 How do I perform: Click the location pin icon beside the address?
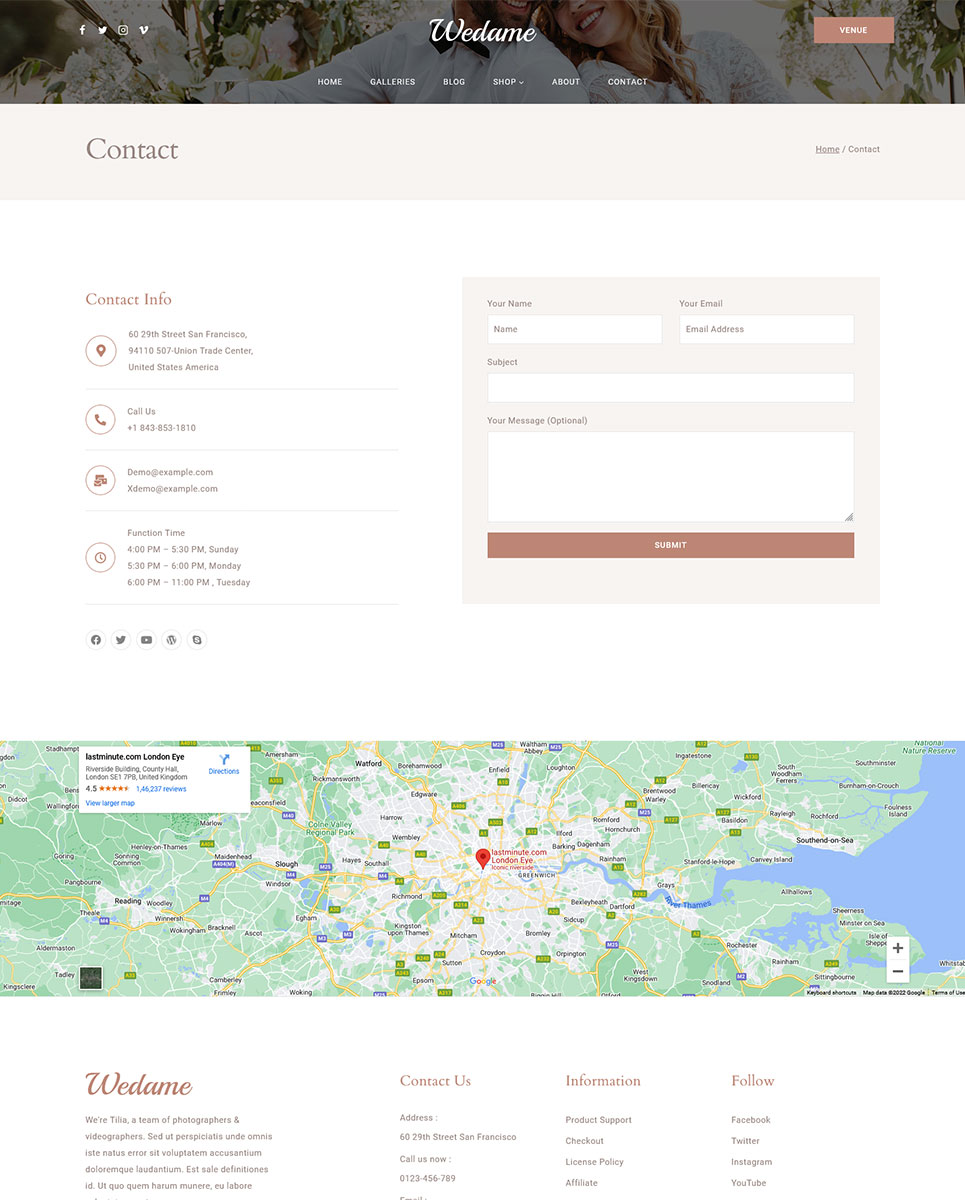[x=100, y=350]
